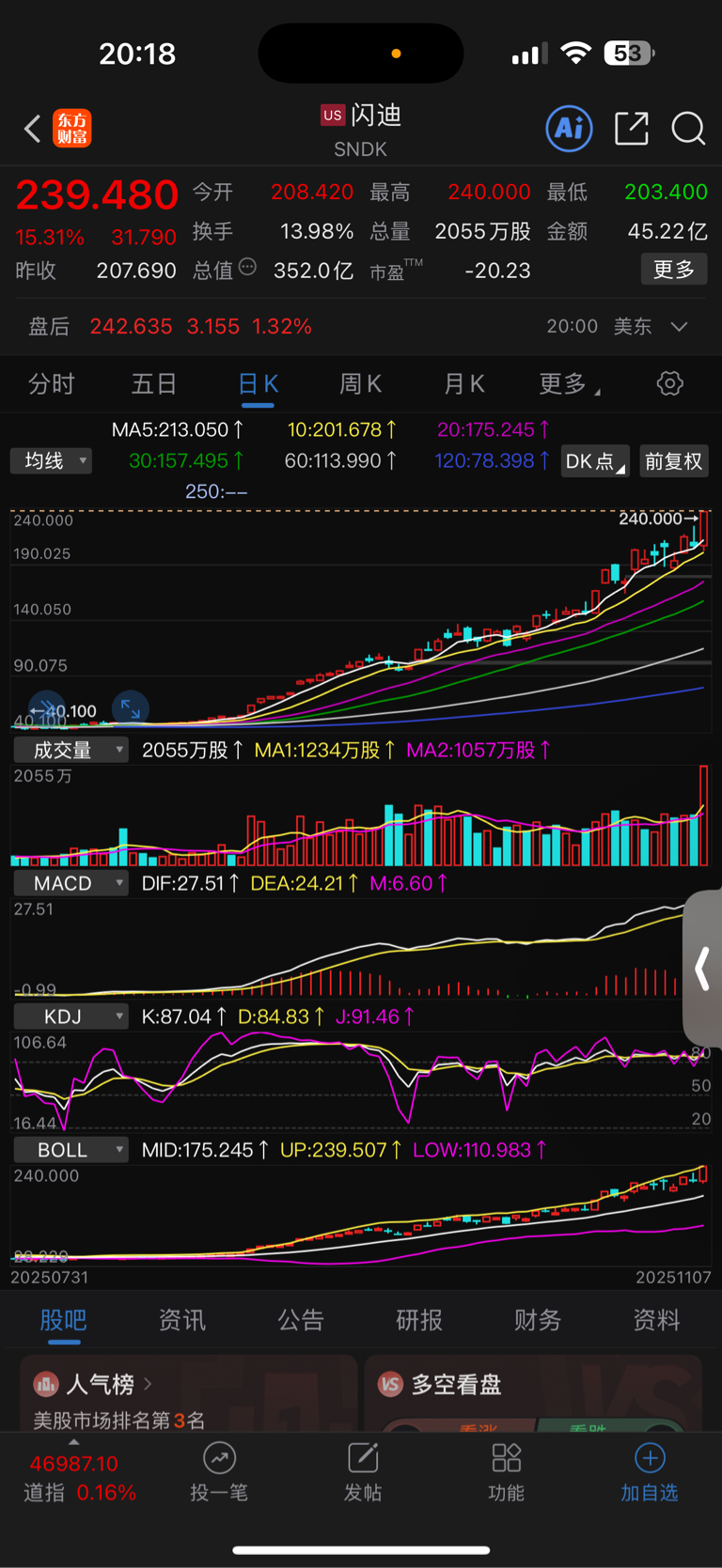
Task: Select the 日K chart tab
Action: click(258, 383)
